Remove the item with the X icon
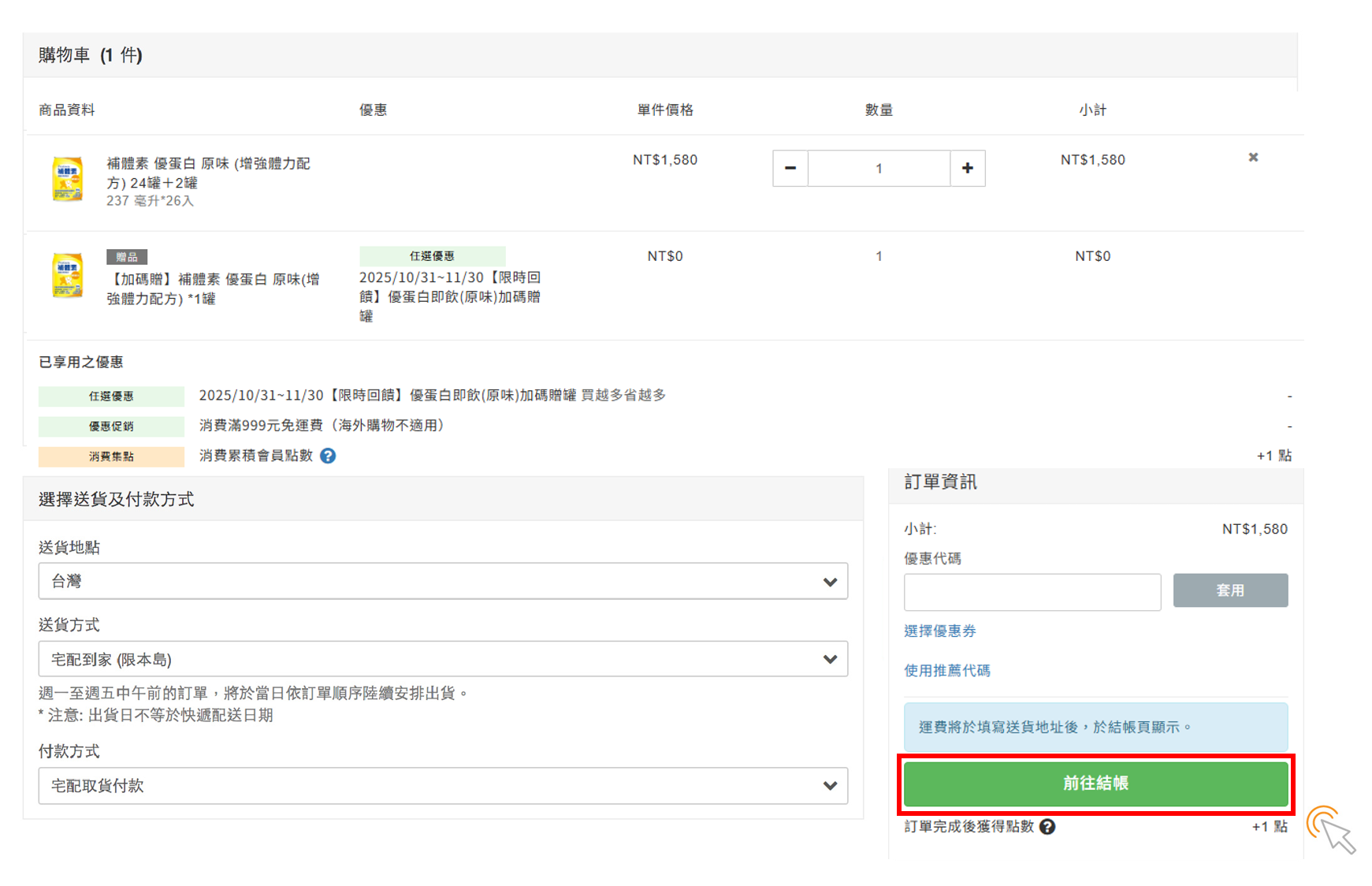Viewport: 1372px width, 886px height. point(1253,158)
